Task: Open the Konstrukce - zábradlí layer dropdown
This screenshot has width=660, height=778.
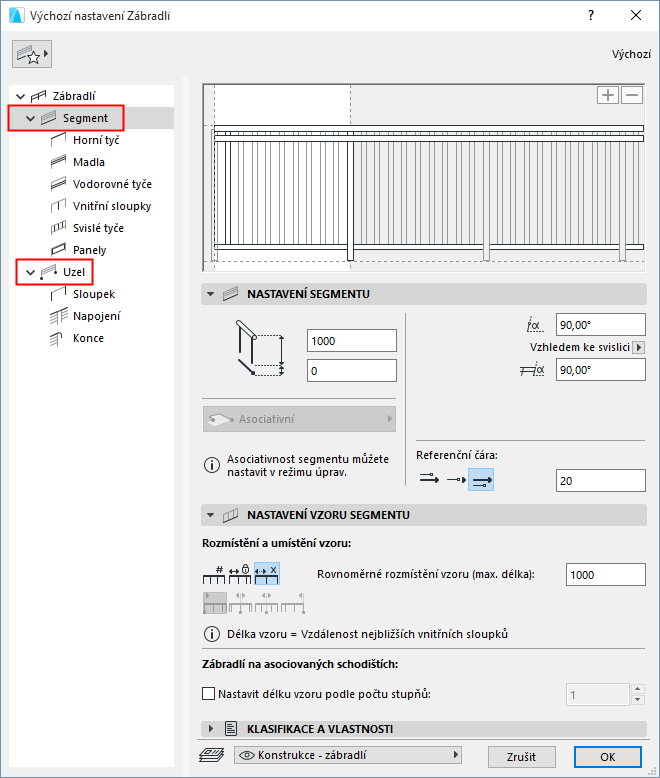Action: point(348,755)
